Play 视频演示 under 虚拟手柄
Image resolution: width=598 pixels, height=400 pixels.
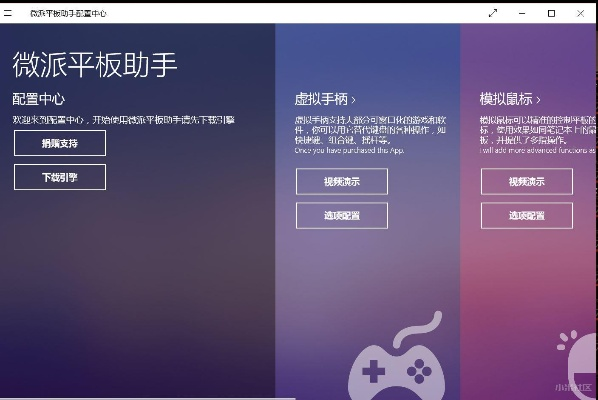click(x=342, y=182)
